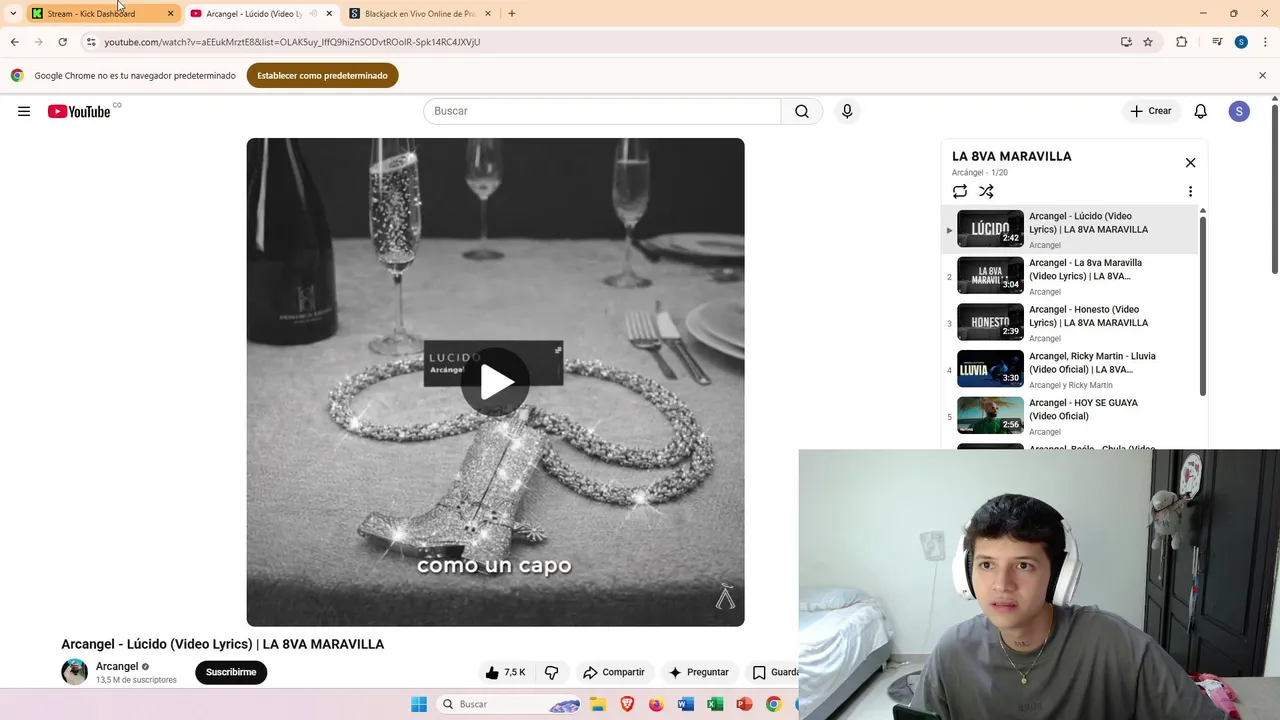Open YouTube account avatar menu

tap(1239, 111)
